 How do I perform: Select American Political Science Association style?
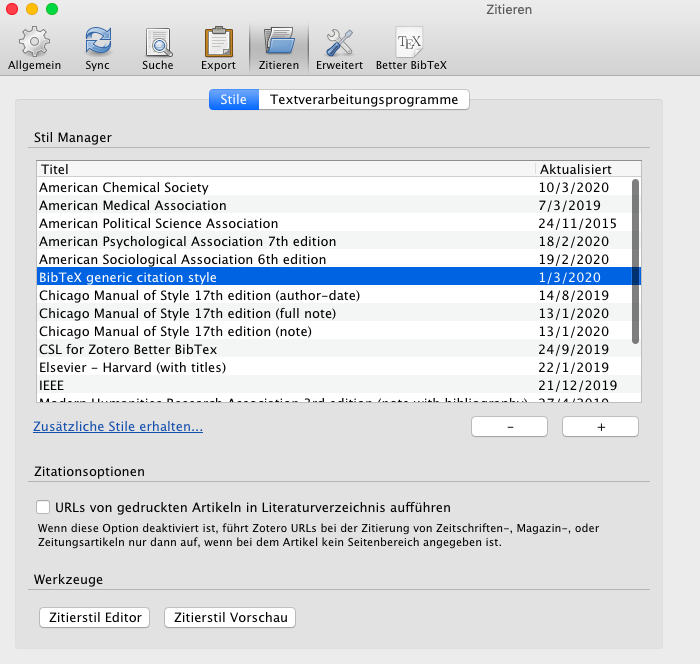(x=338, y=223)
